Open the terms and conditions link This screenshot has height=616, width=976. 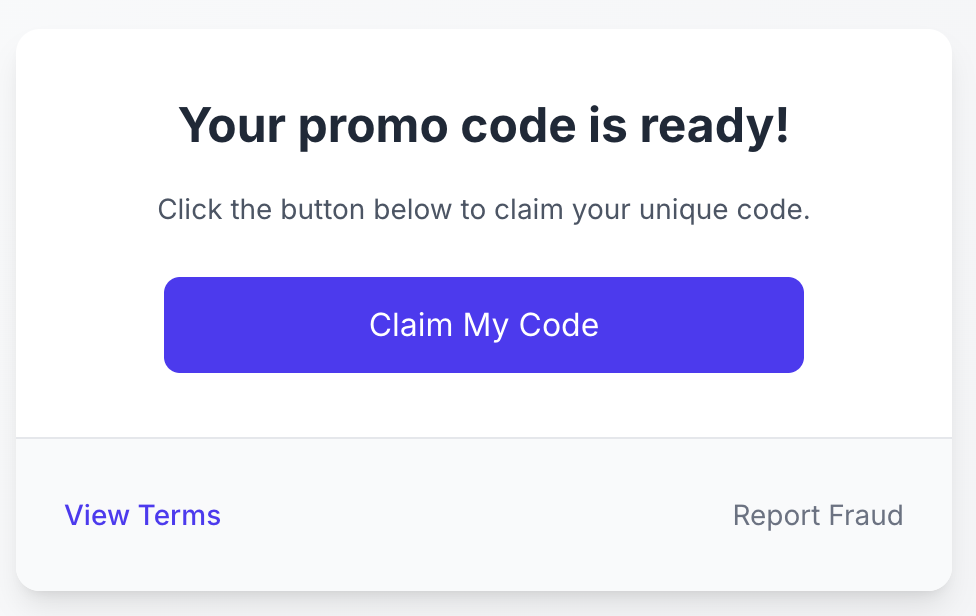[x=142, y=515]
